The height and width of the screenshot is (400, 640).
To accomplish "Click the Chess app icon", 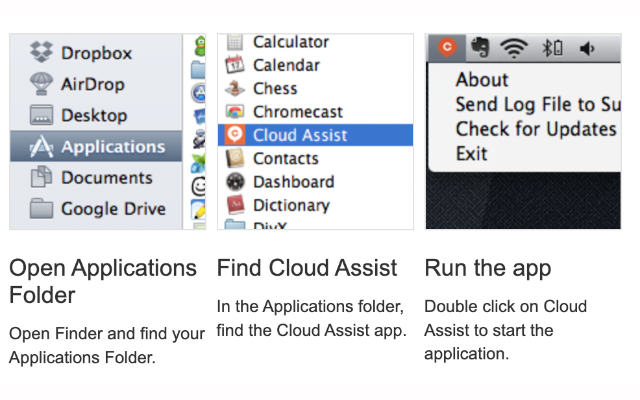I will (x=235, y=88).
